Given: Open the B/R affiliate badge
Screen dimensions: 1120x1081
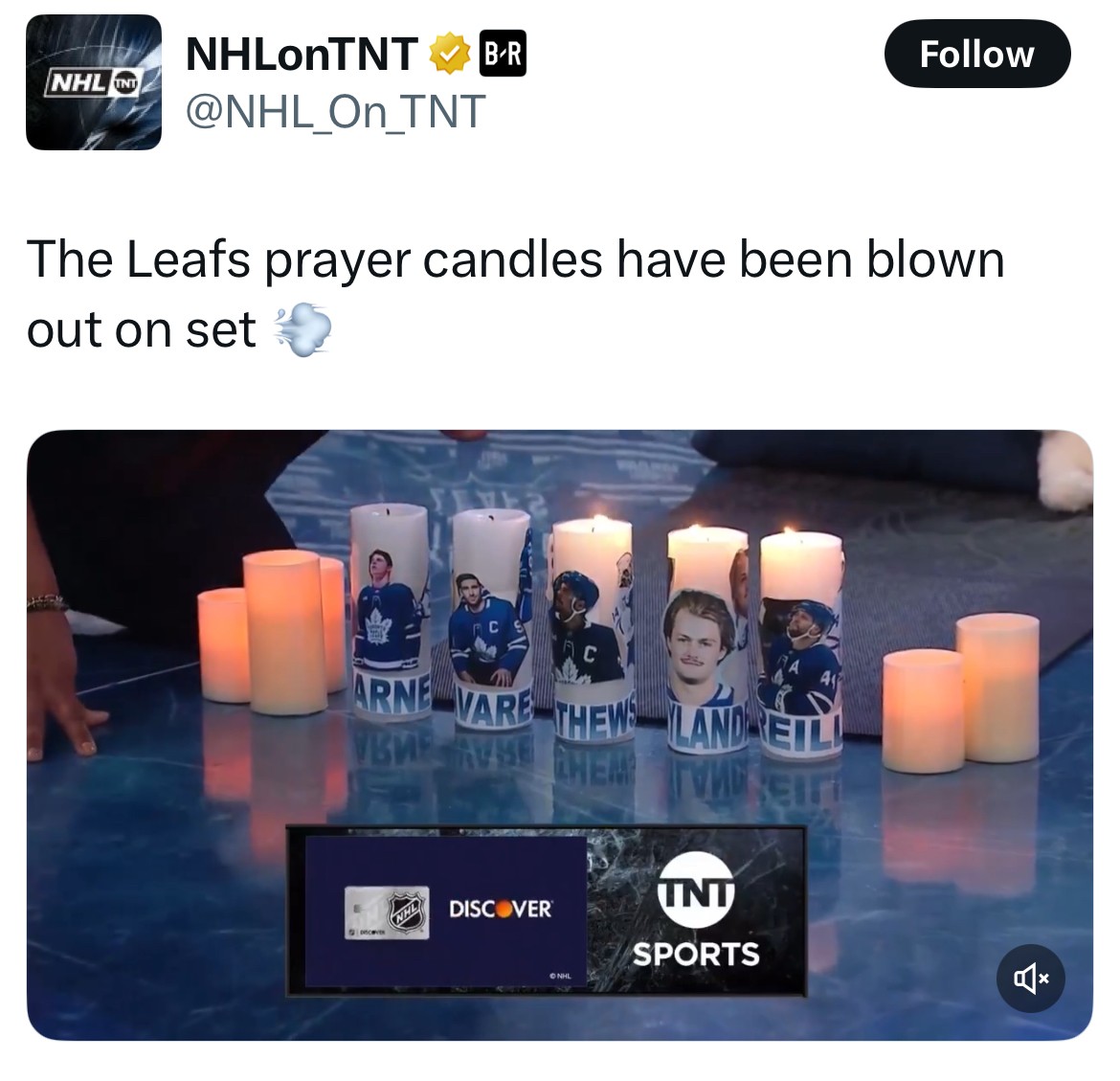Looking at the screenshot, I should pos(503,54).
